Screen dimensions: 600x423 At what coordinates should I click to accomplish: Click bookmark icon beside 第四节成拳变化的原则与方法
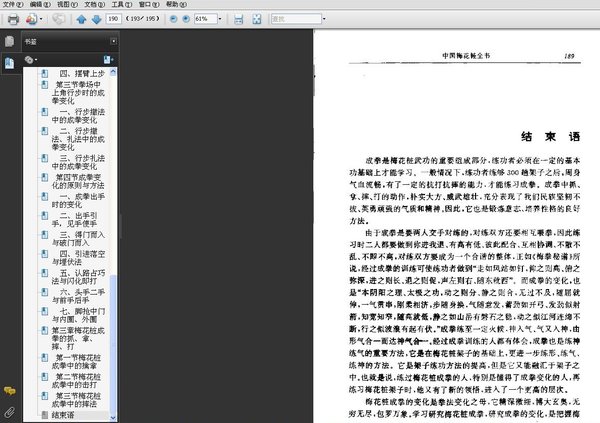pos(45,177)
